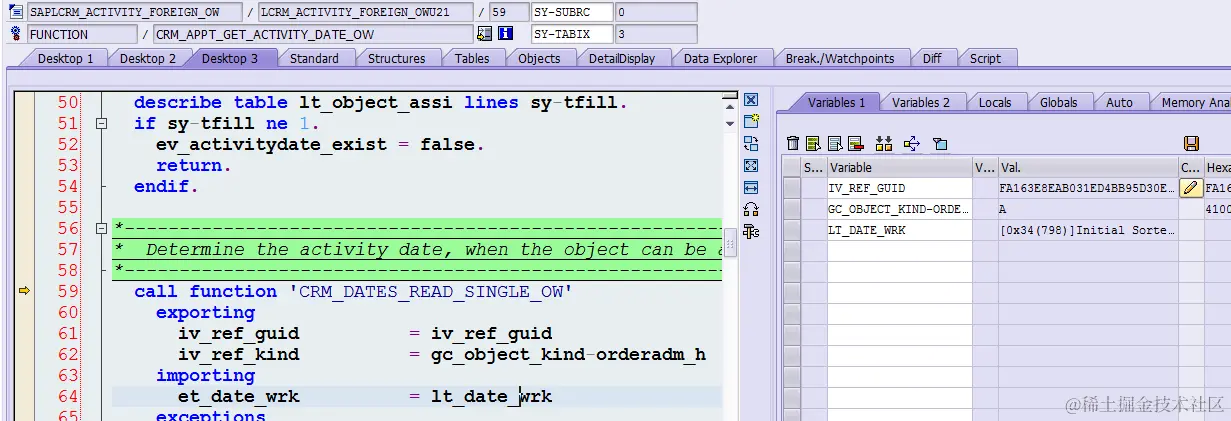This screenshot has width=1231, height=421.
Task: Click the SY-TABIX value field
Action: click(656, 34)
